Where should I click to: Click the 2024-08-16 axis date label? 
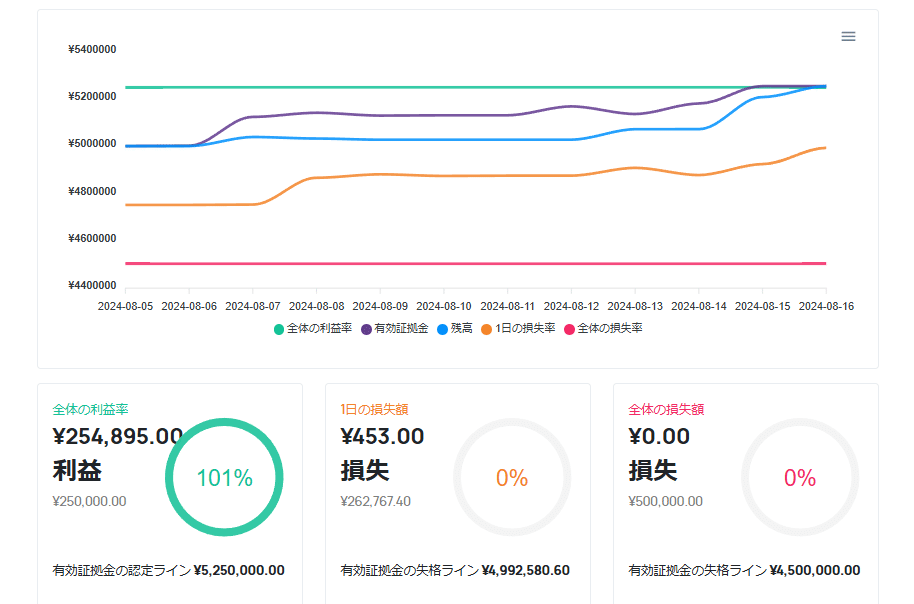pos(826,306)
